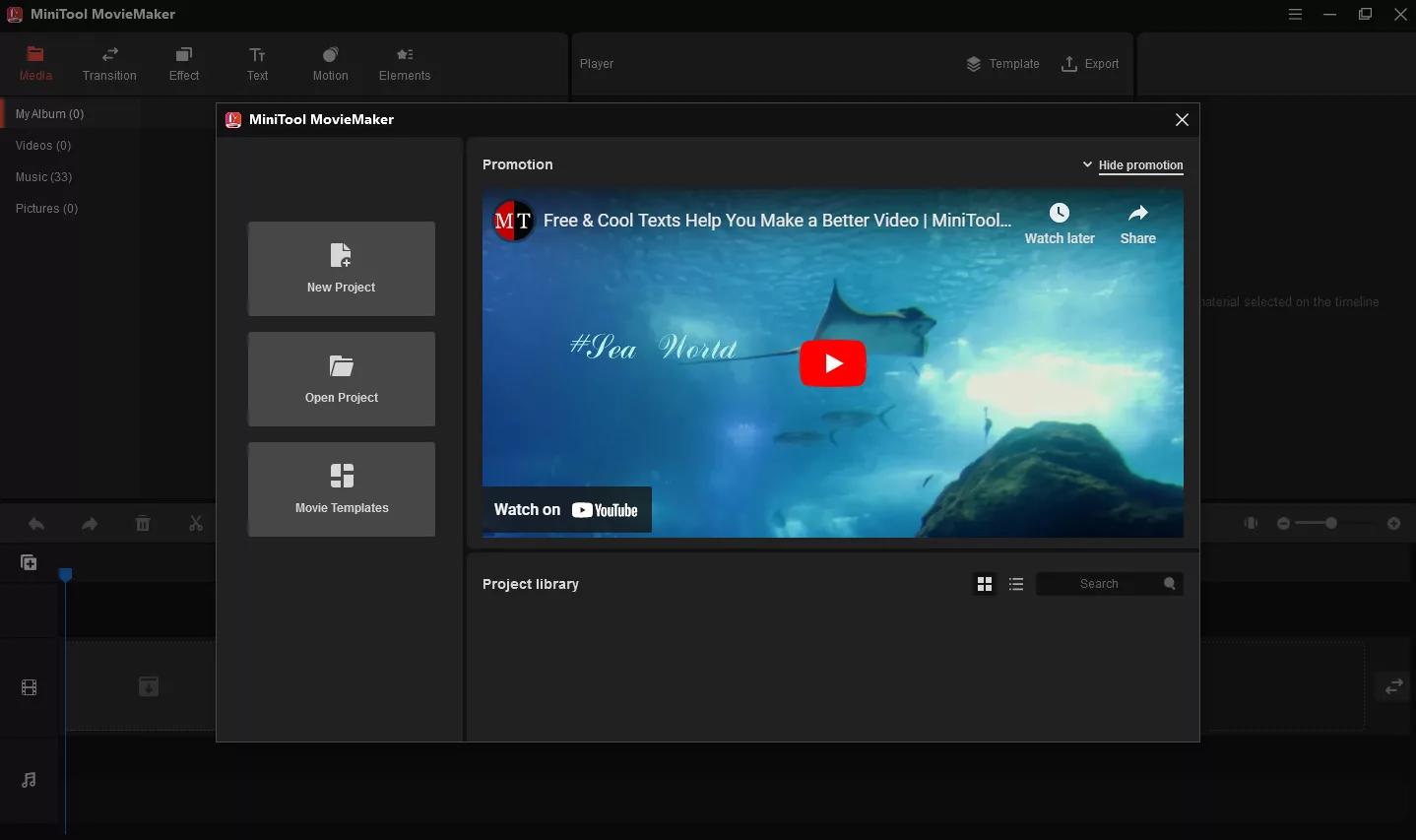Open the Elements tab
Viewport: 1416px width, 840px height.
click(x=405, y=64)
